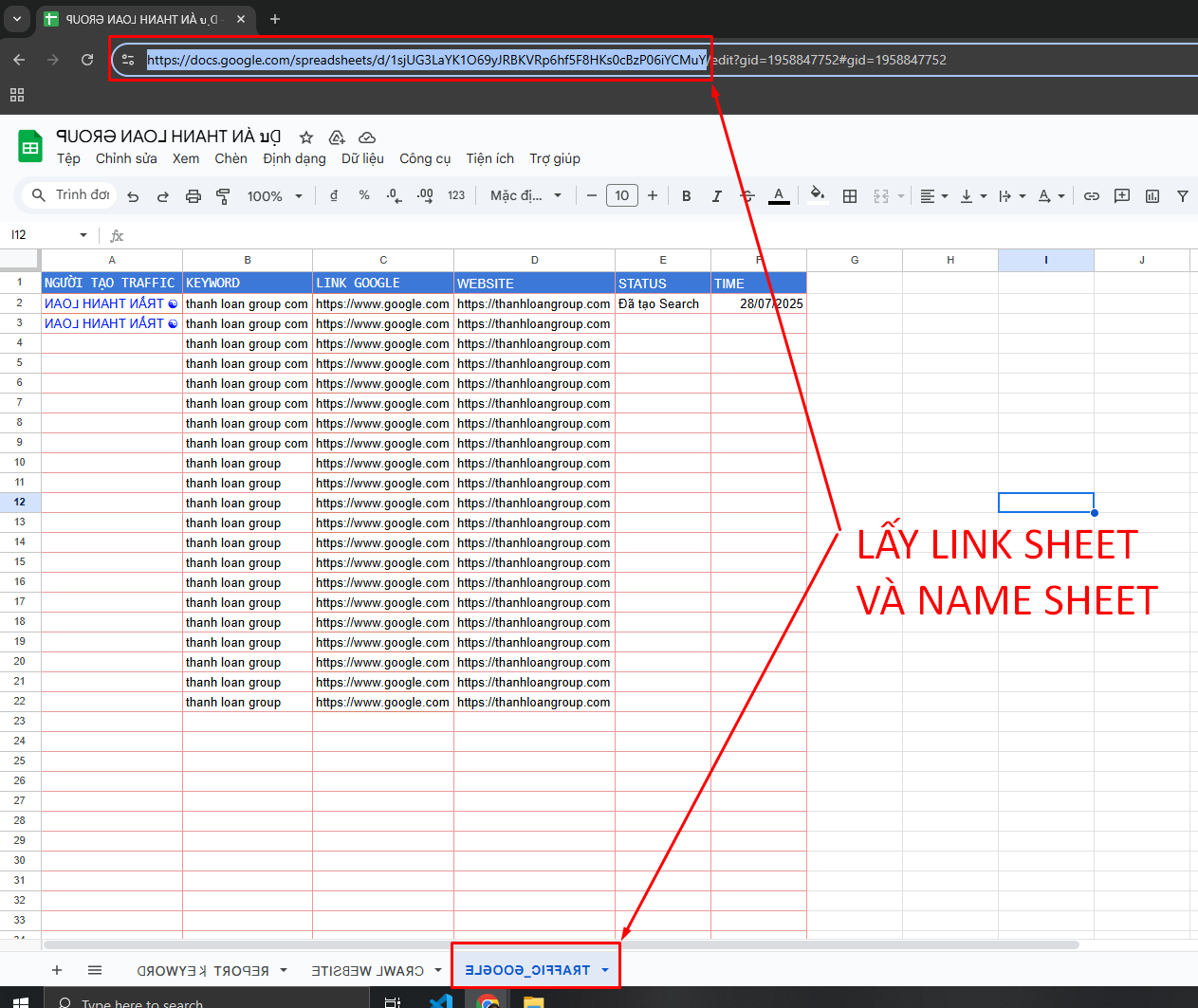
Task: Click the Google Sheets home logo
Action: [30, 147]
